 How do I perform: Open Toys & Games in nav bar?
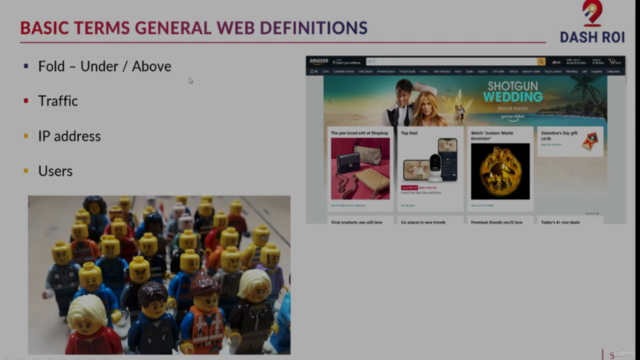pyautogui.click(x=553, y=71)
